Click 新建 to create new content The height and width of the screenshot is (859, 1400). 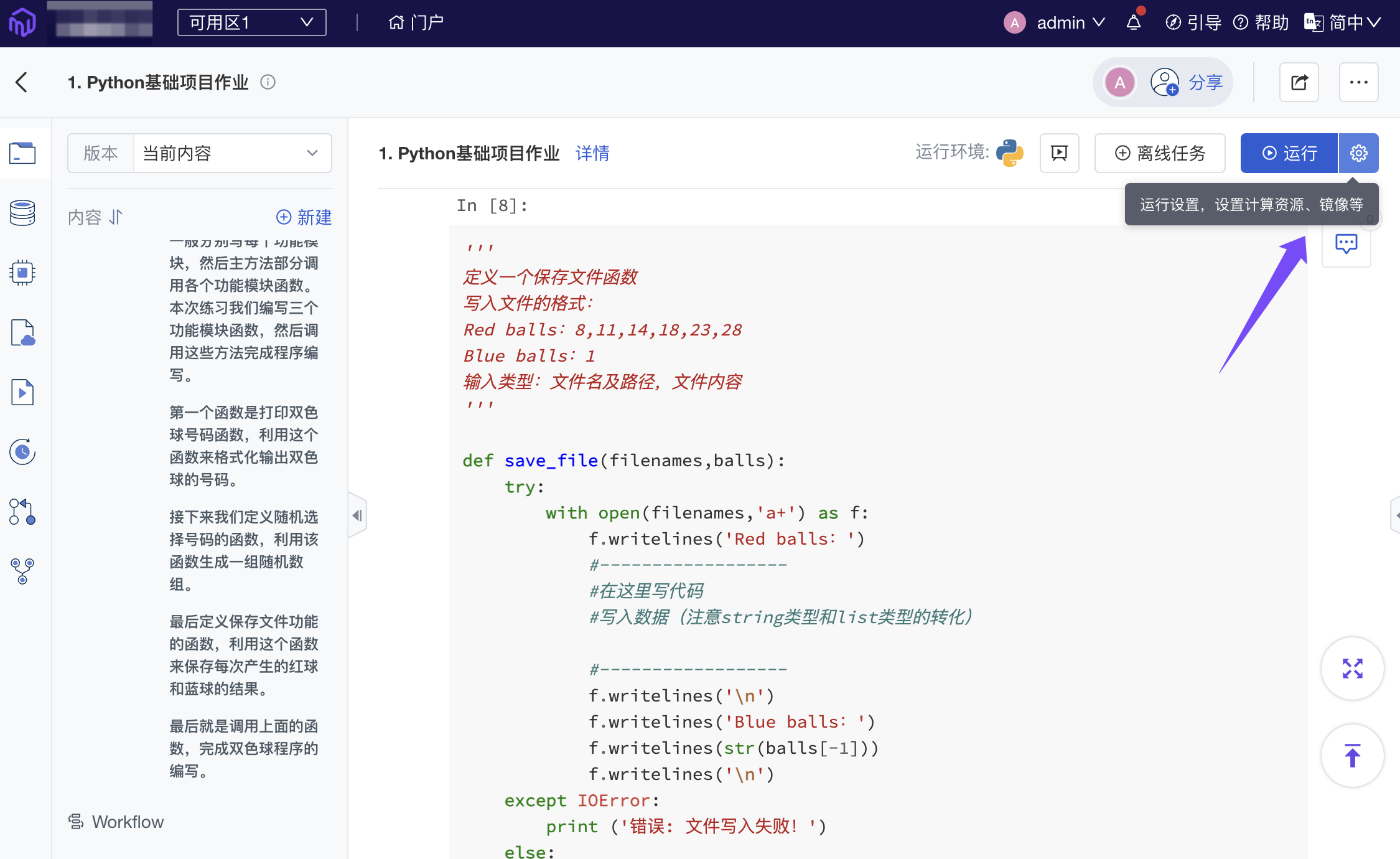coord(304,217)
